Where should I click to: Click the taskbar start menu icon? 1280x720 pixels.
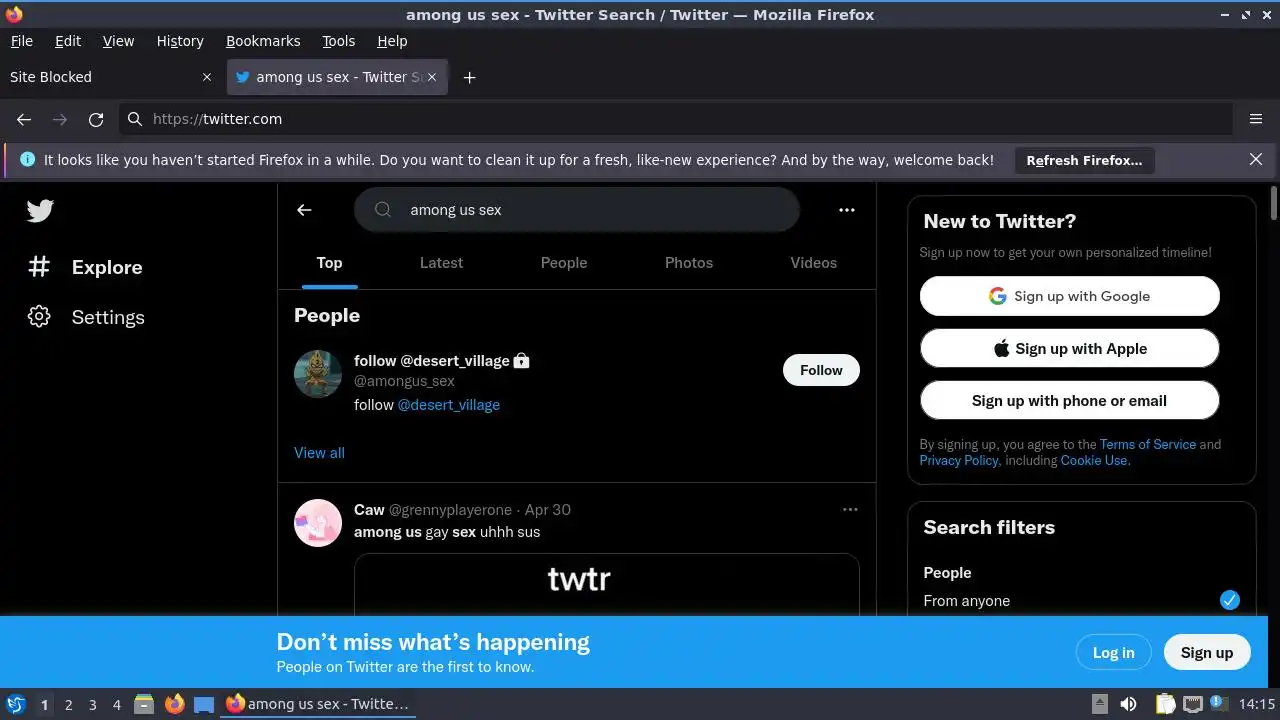[x=15, y=704]
